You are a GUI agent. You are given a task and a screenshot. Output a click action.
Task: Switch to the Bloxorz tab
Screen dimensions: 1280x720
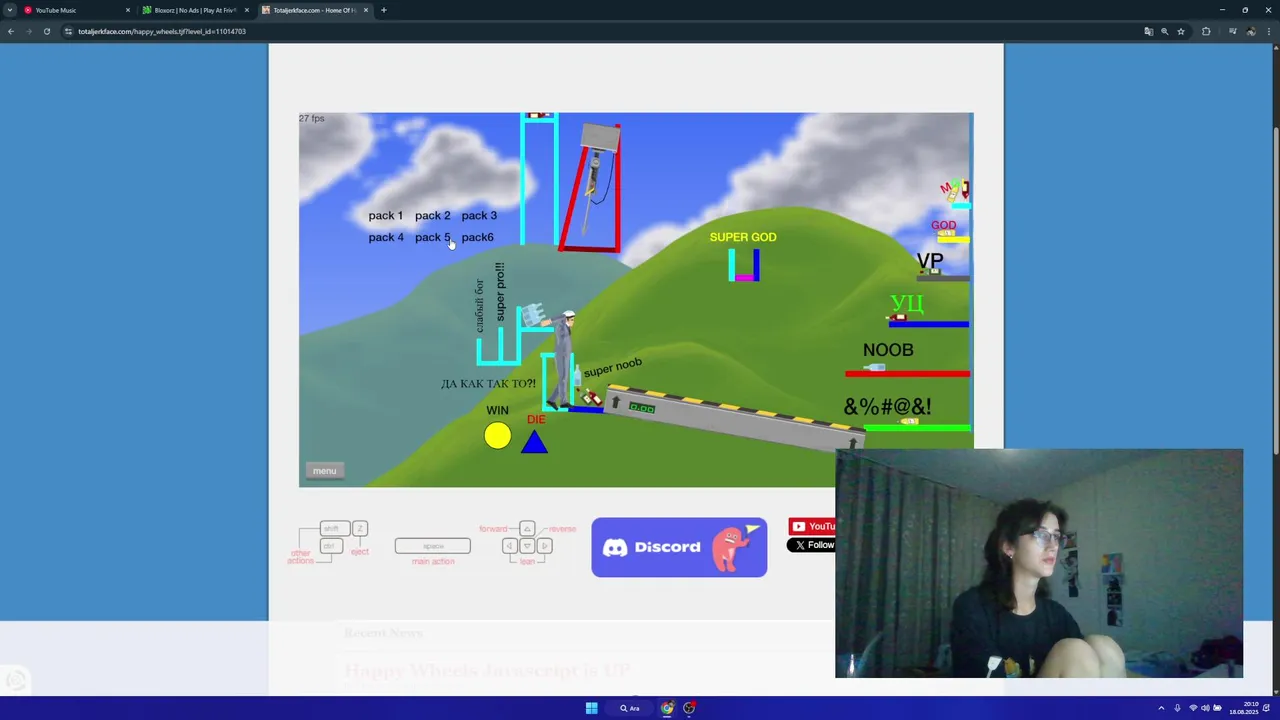[195, 10]
